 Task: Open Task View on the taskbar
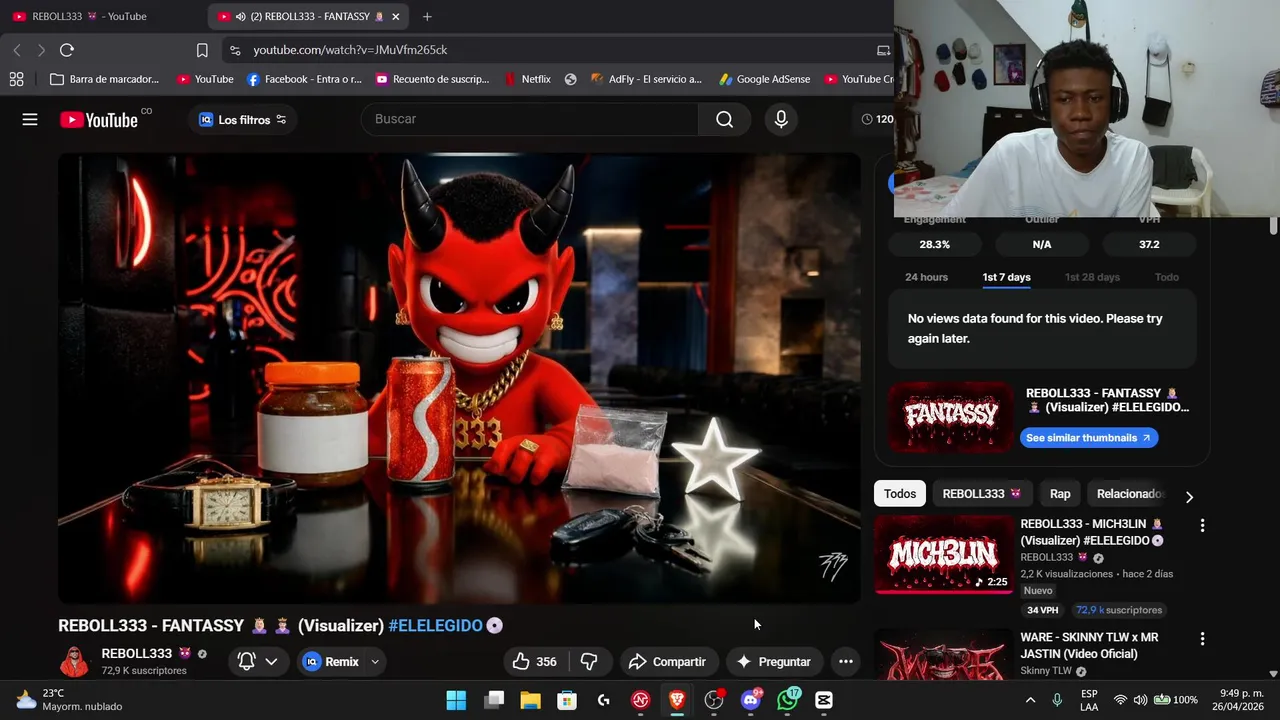click(x=494, y=700)
